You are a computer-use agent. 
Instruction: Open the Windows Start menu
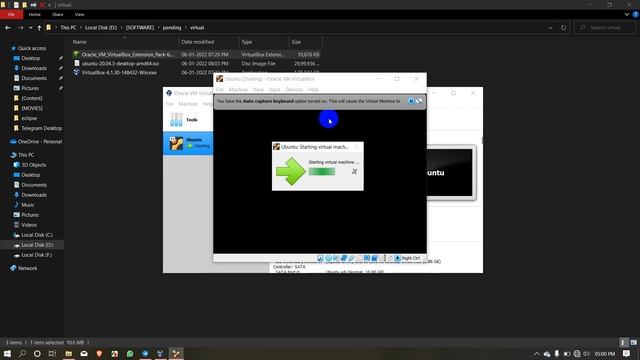point(7,353)
